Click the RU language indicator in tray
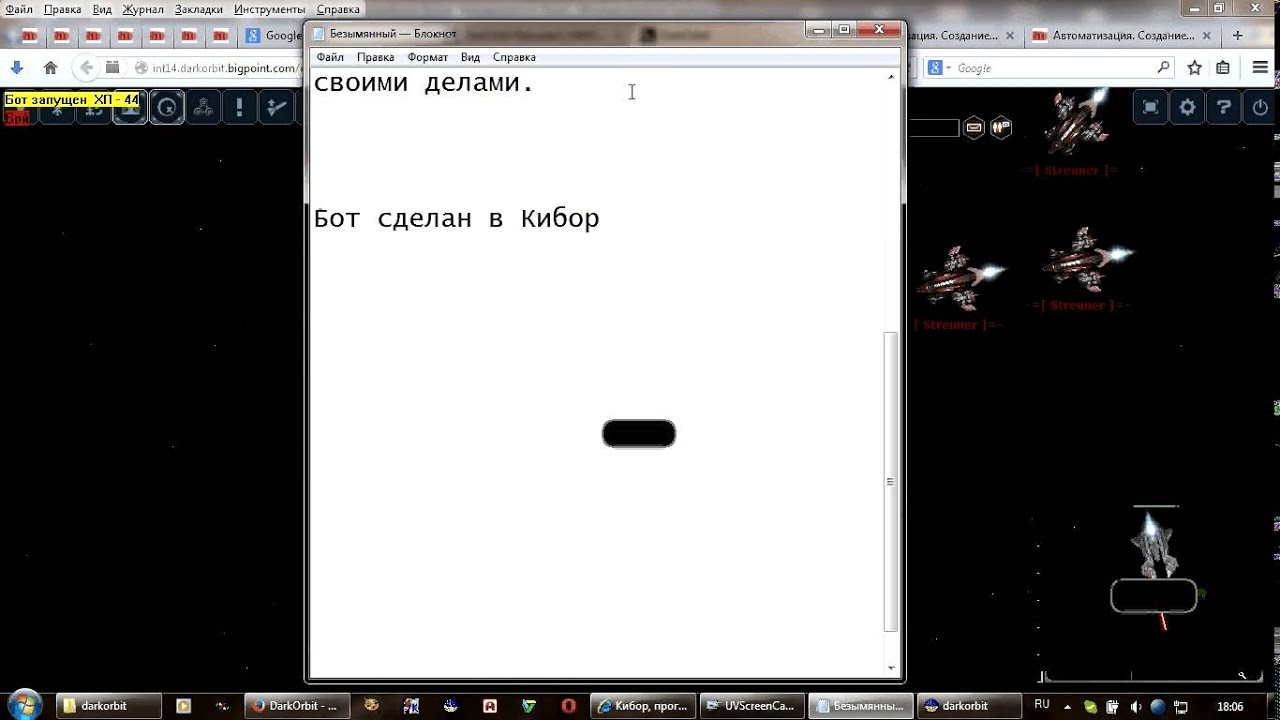The width and height of the screenshot is (1280, 720). (1042, 705)
